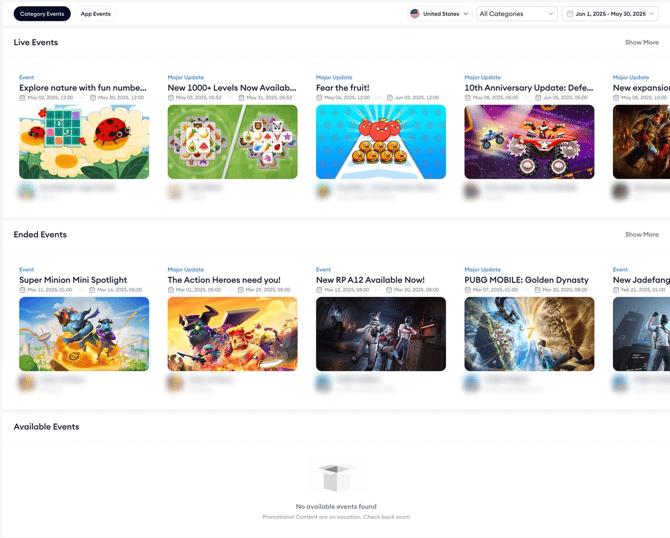Click the chevron arrow of All Categories
The height and width of the screenshot is (538, 670).
coord(551,14)
